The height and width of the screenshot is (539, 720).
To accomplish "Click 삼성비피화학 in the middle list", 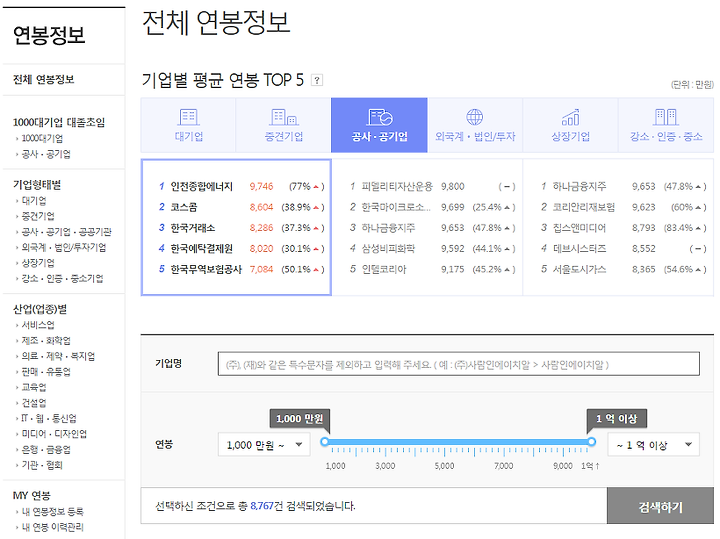I will (388, 248).
